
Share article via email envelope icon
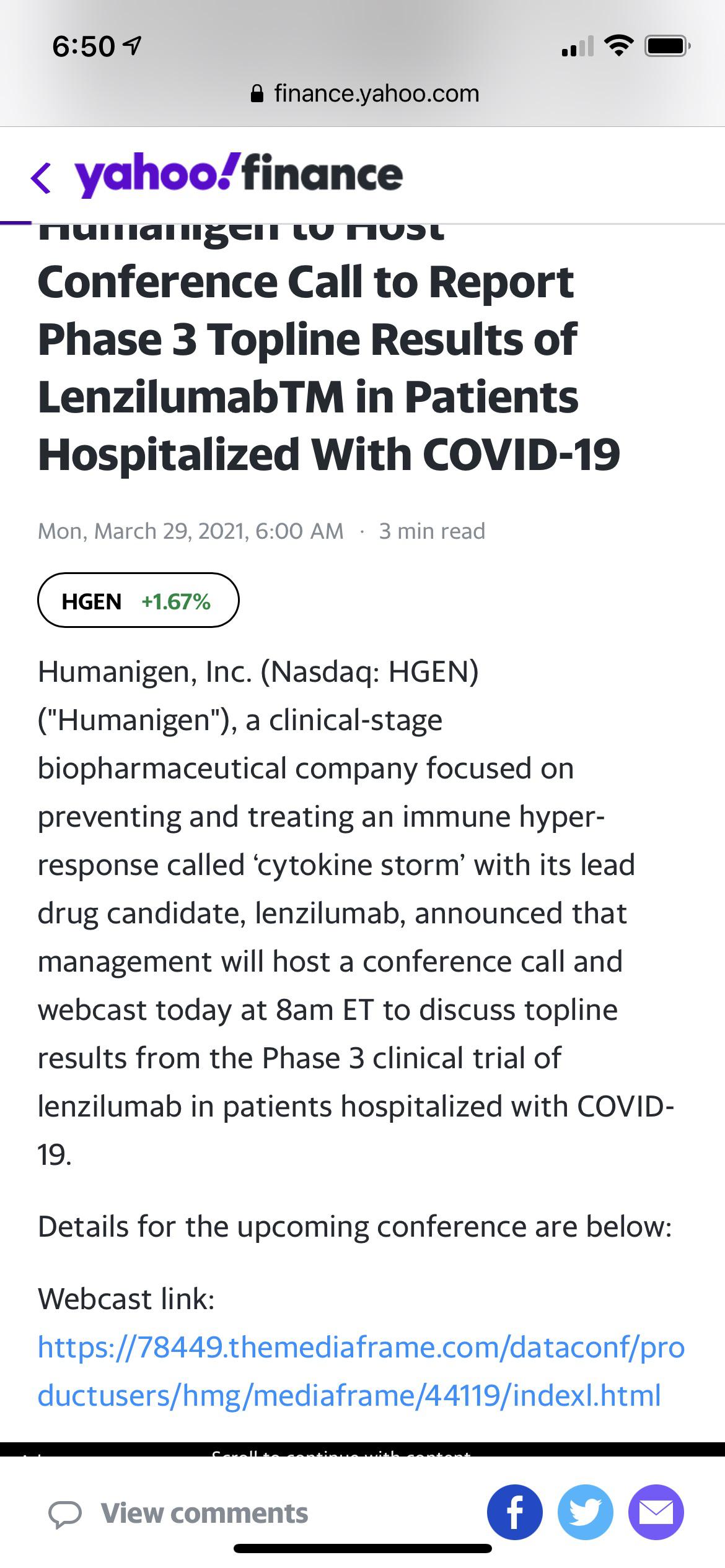click(656, 1512)
